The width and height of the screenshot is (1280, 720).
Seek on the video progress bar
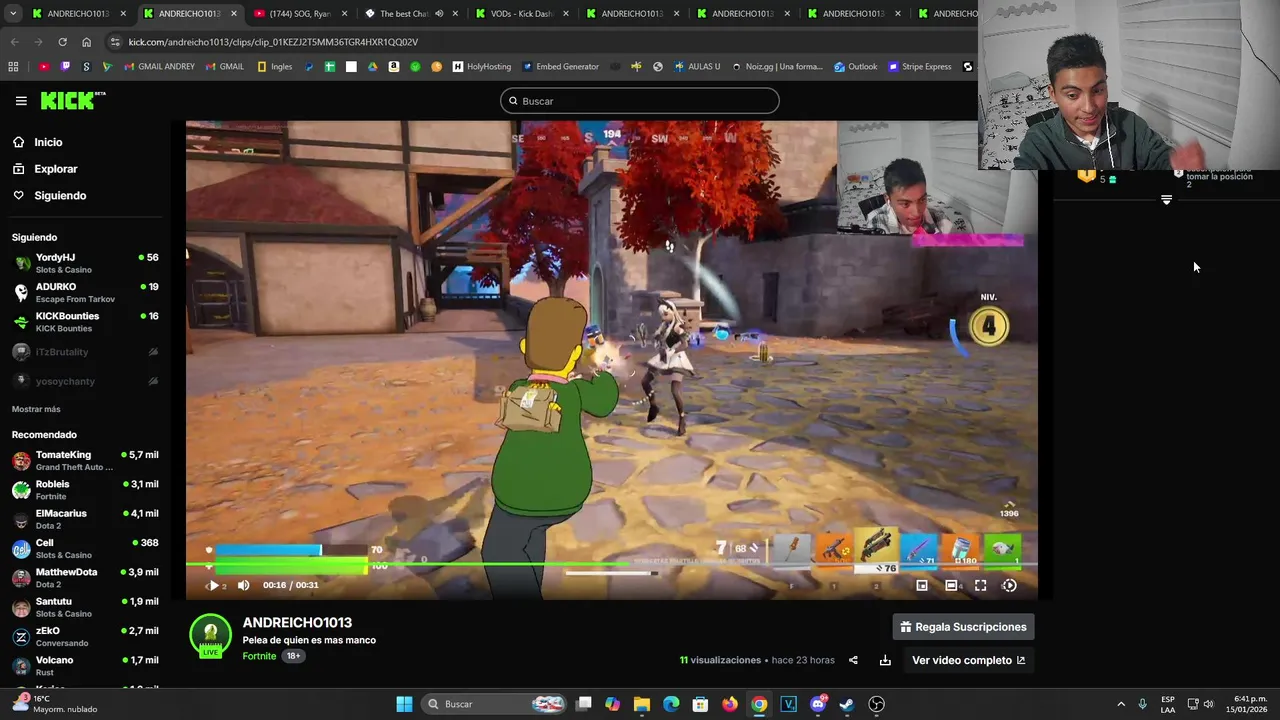(x=611, y=566)
